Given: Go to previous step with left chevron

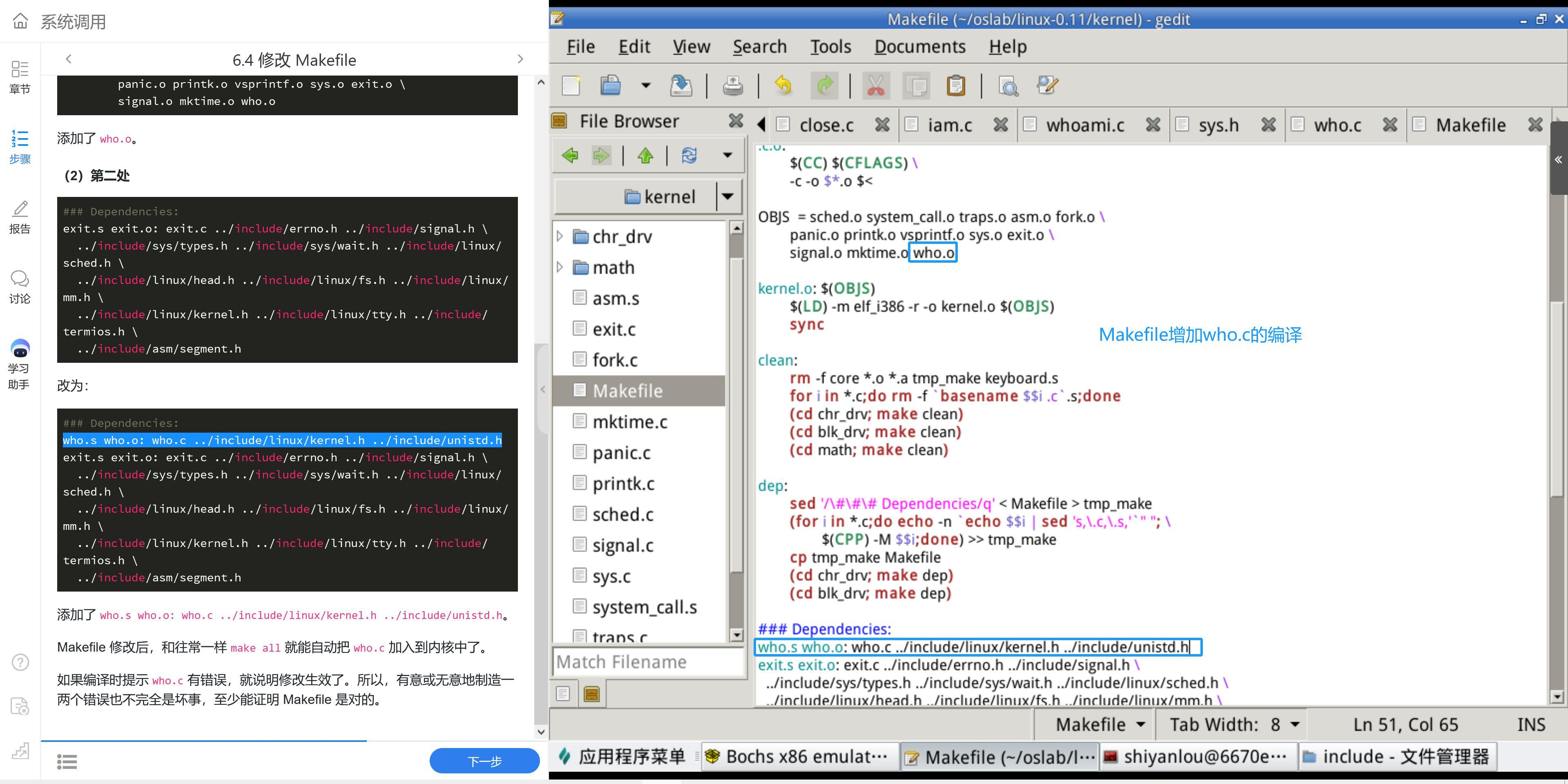Looking at the screenshot, I should [x=68, y=59].
